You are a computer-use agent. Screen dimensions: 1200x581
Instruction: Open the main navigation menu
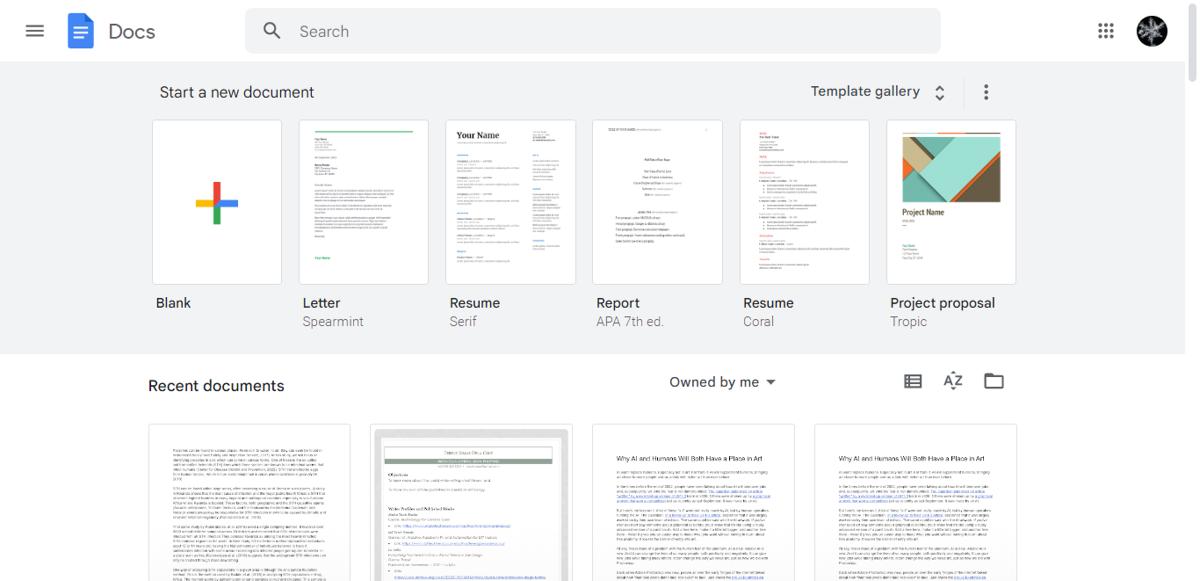pos(34,31)
